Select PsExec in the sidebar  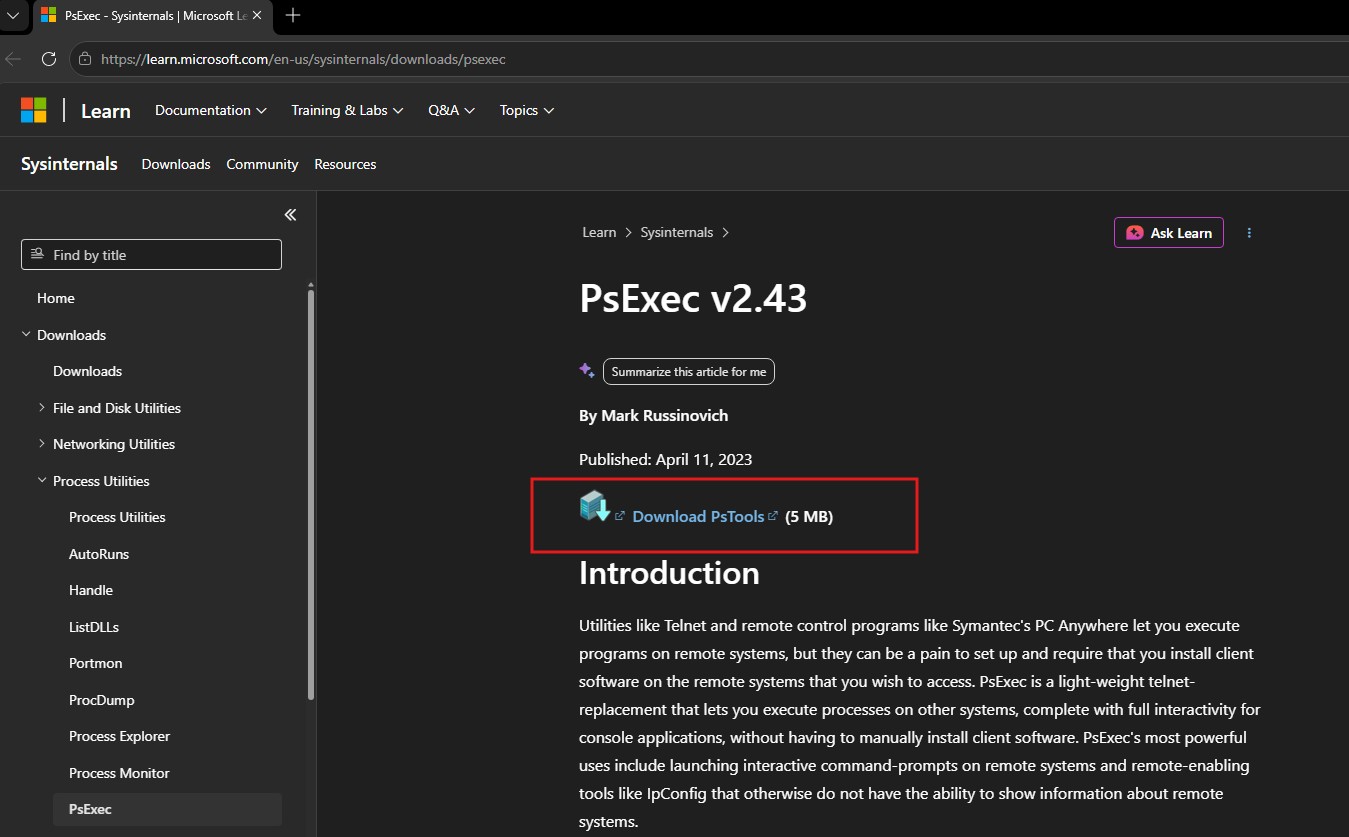(x=167, y=809)
